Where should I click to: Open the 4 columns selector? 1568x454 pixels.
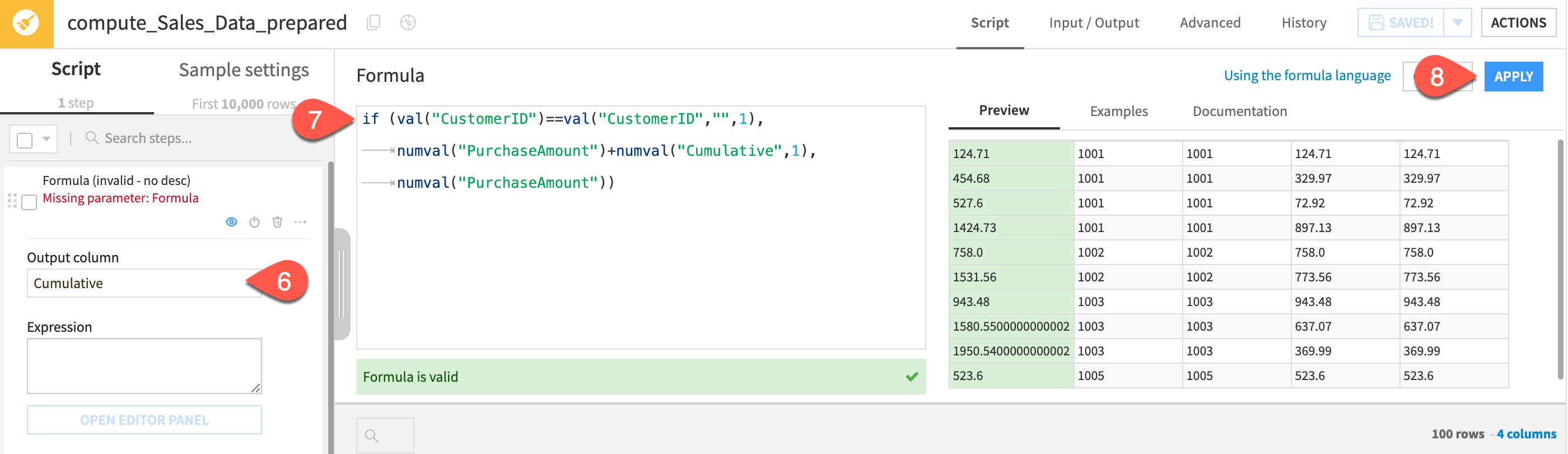1525,434
